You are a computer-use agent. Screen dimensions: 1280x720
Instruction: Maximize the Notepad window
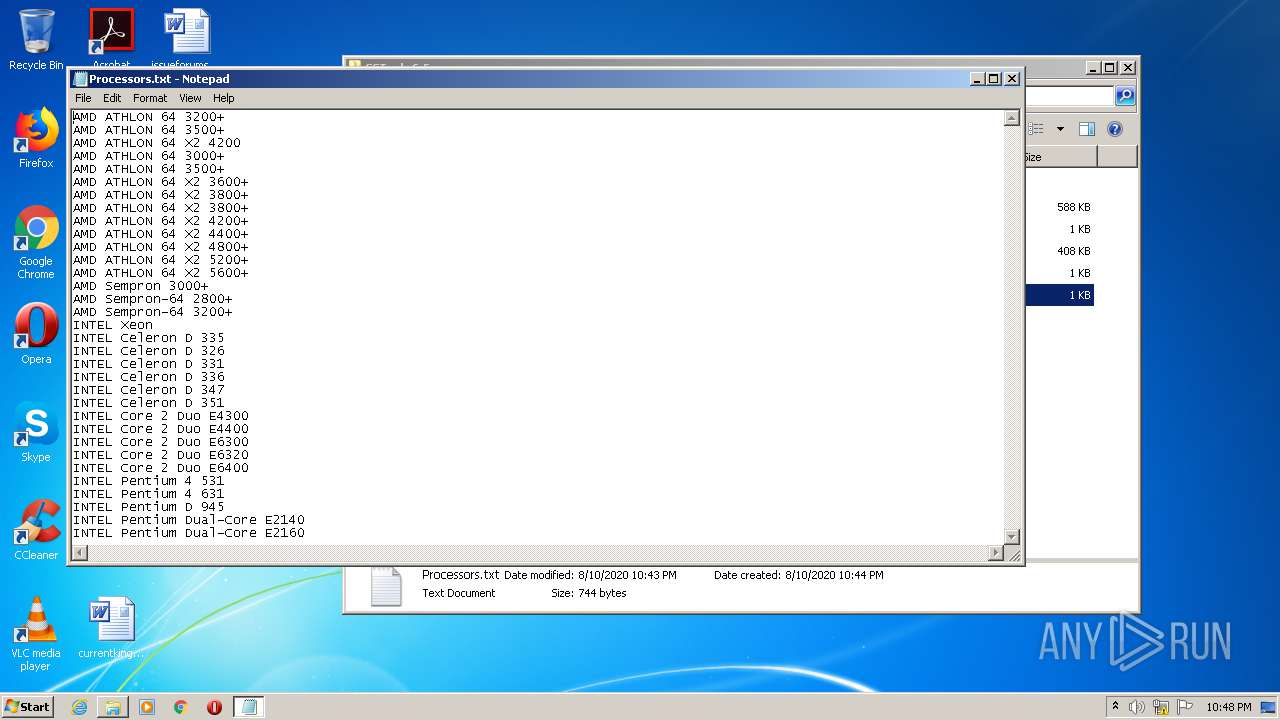click(993, 79)
